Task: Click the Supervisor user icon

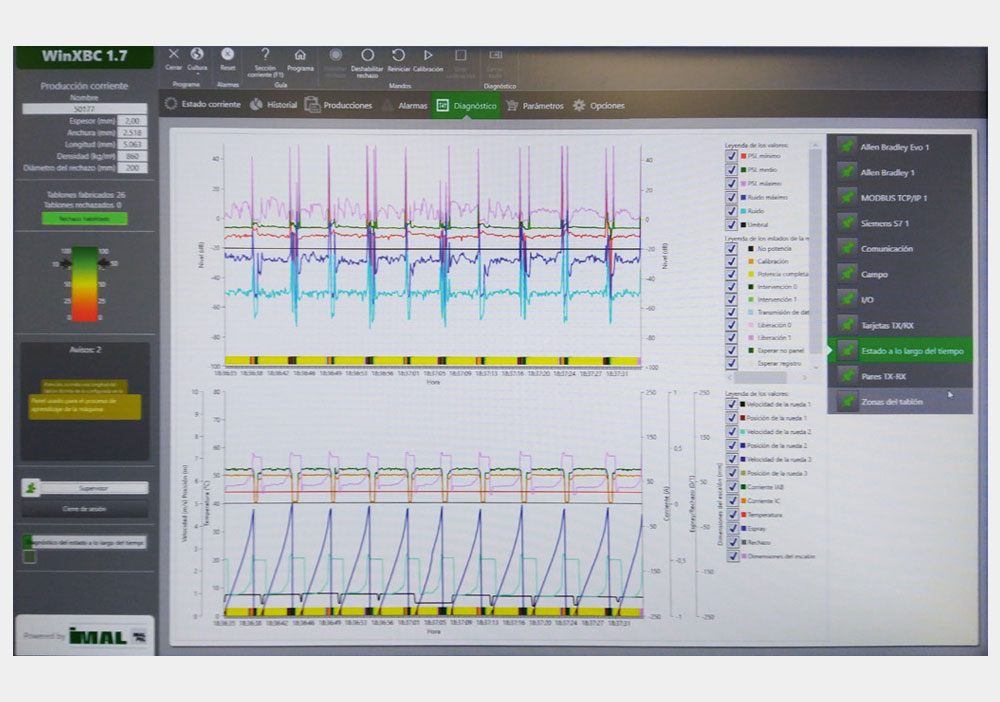Action: tap(31, 488)
